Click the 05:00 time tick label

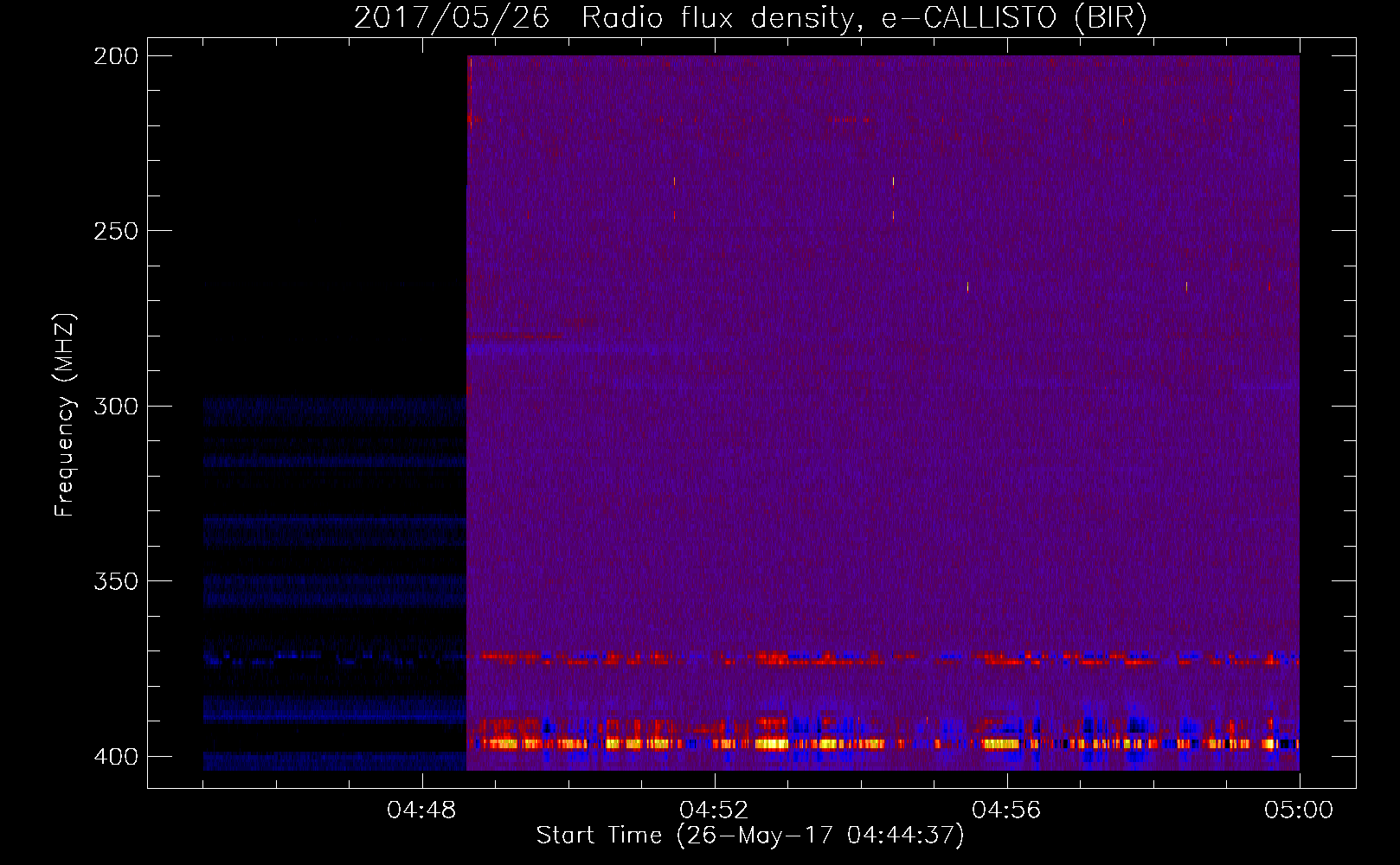pos(1299,811)
